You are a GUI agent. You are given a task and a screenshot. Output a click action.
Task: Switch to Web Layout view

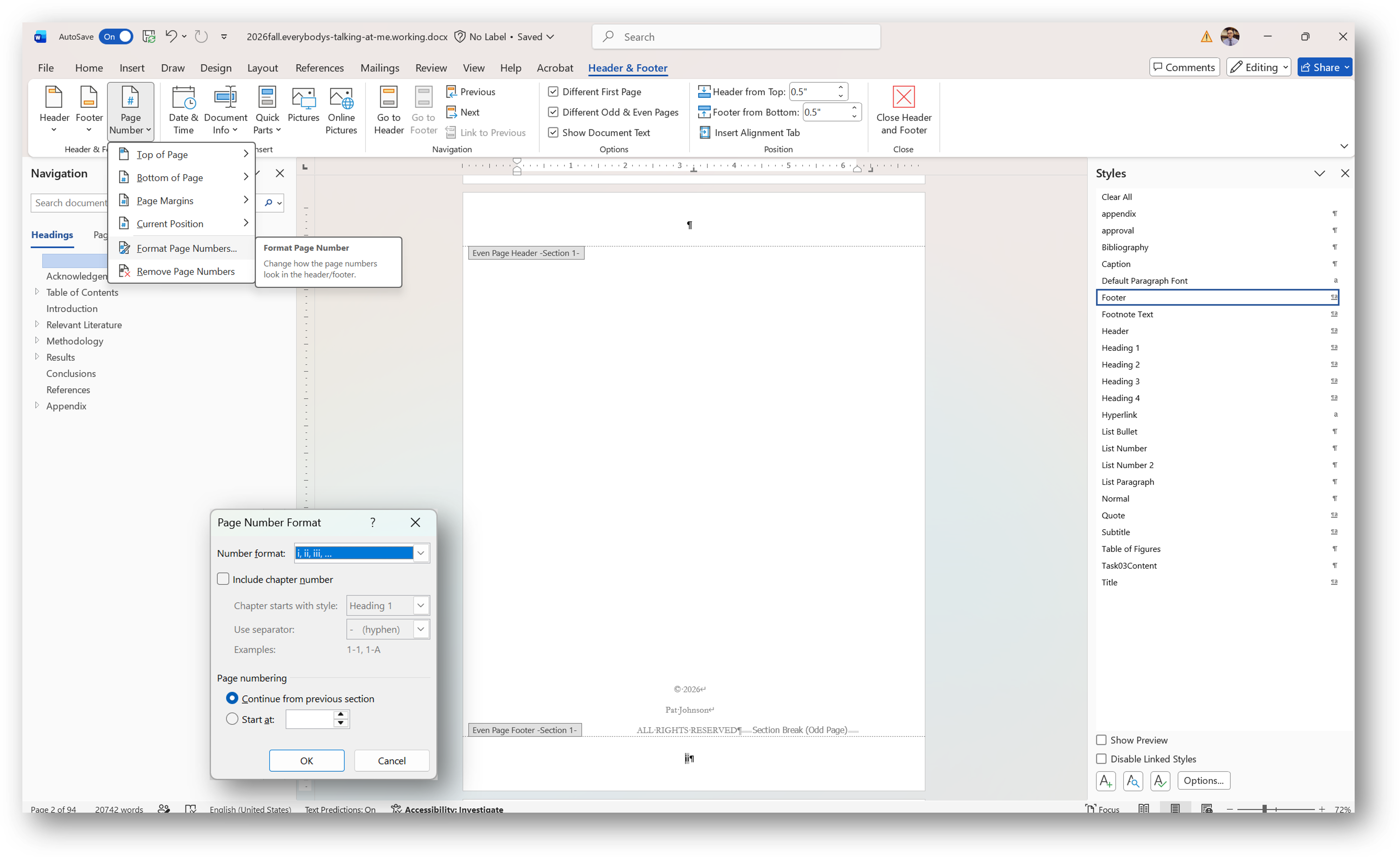[1206, 809]
